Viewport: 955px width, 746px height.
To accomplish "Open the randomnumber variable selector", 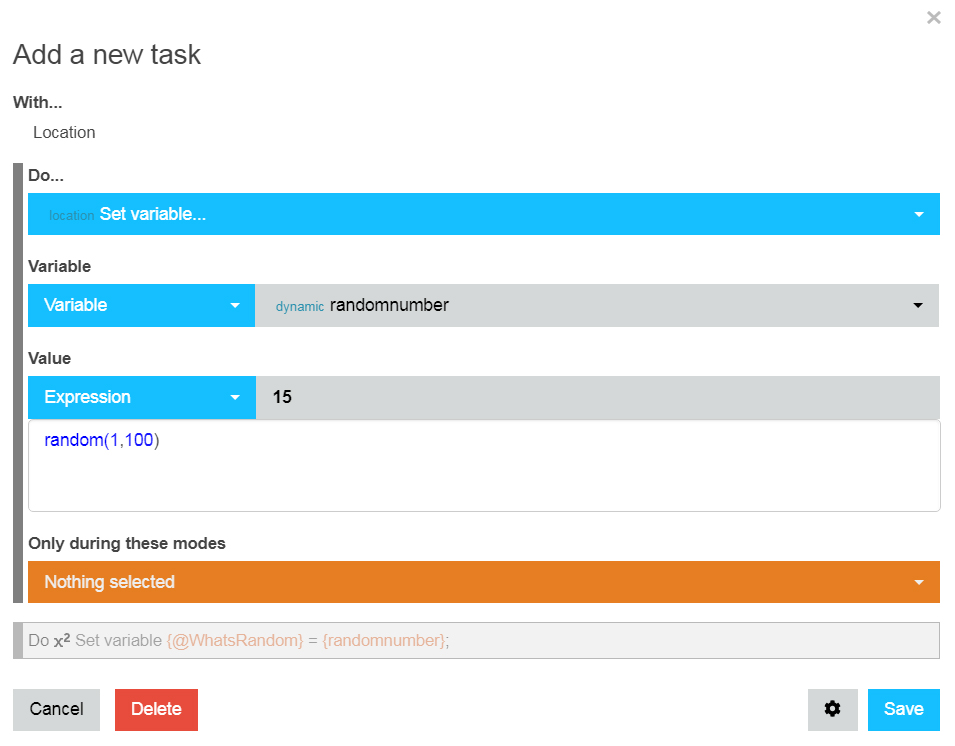I will coord(597,305).
